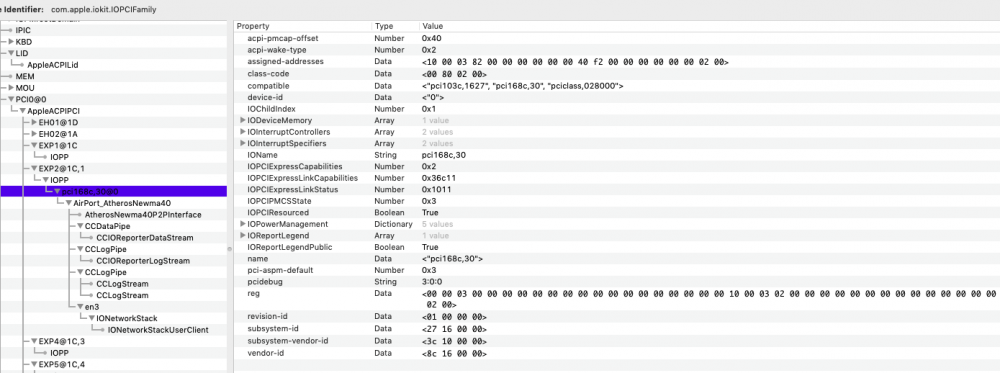Select the device-id property row
Screen dimensions: 1000x373
point(617,97)
